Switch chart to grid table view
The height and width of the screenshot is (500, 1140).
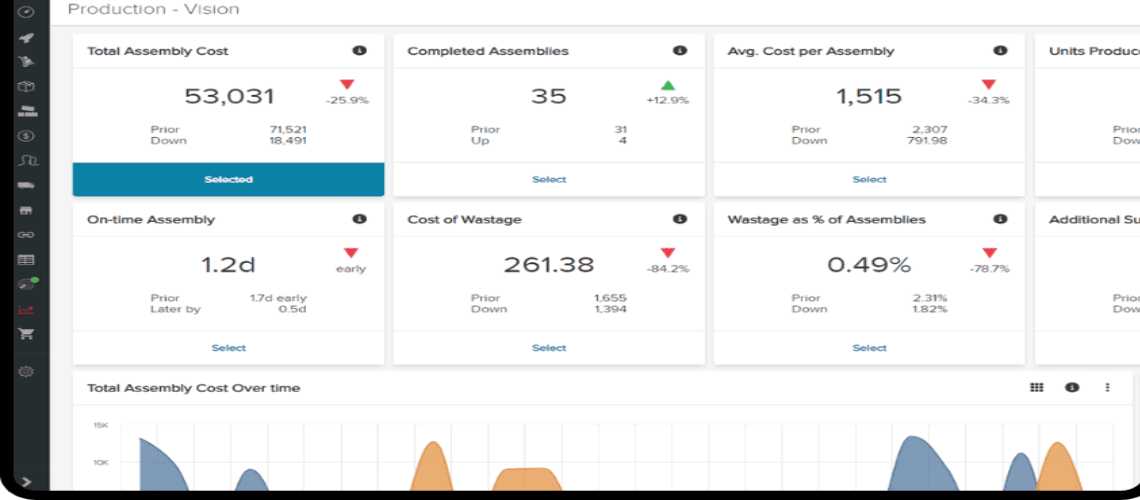(x=1037, y=387)
